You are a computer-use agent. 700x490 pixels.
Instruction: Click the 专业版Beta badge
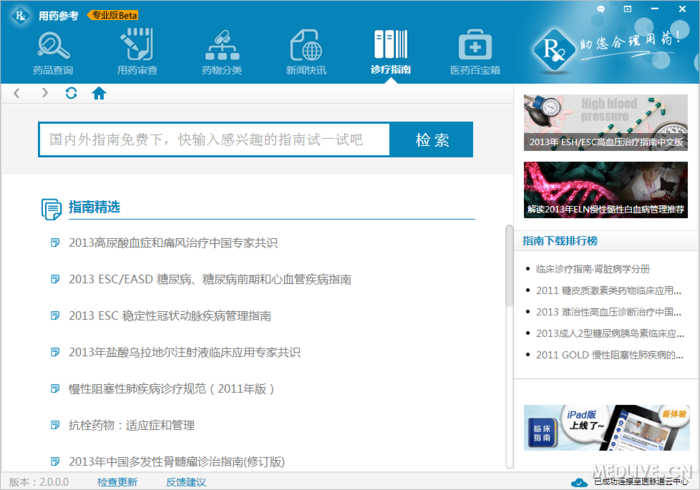pyautogui.click(x=113, y=15)
